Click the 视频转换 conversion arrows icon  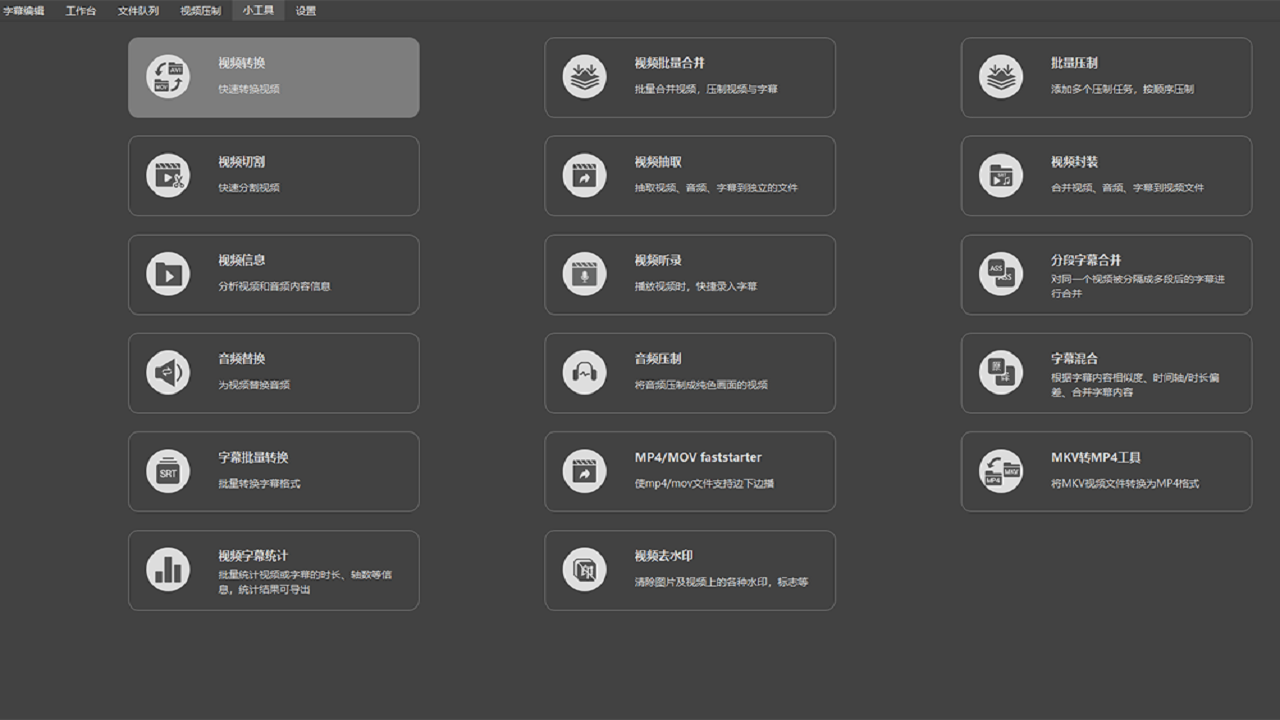click(x=168, y=77)
